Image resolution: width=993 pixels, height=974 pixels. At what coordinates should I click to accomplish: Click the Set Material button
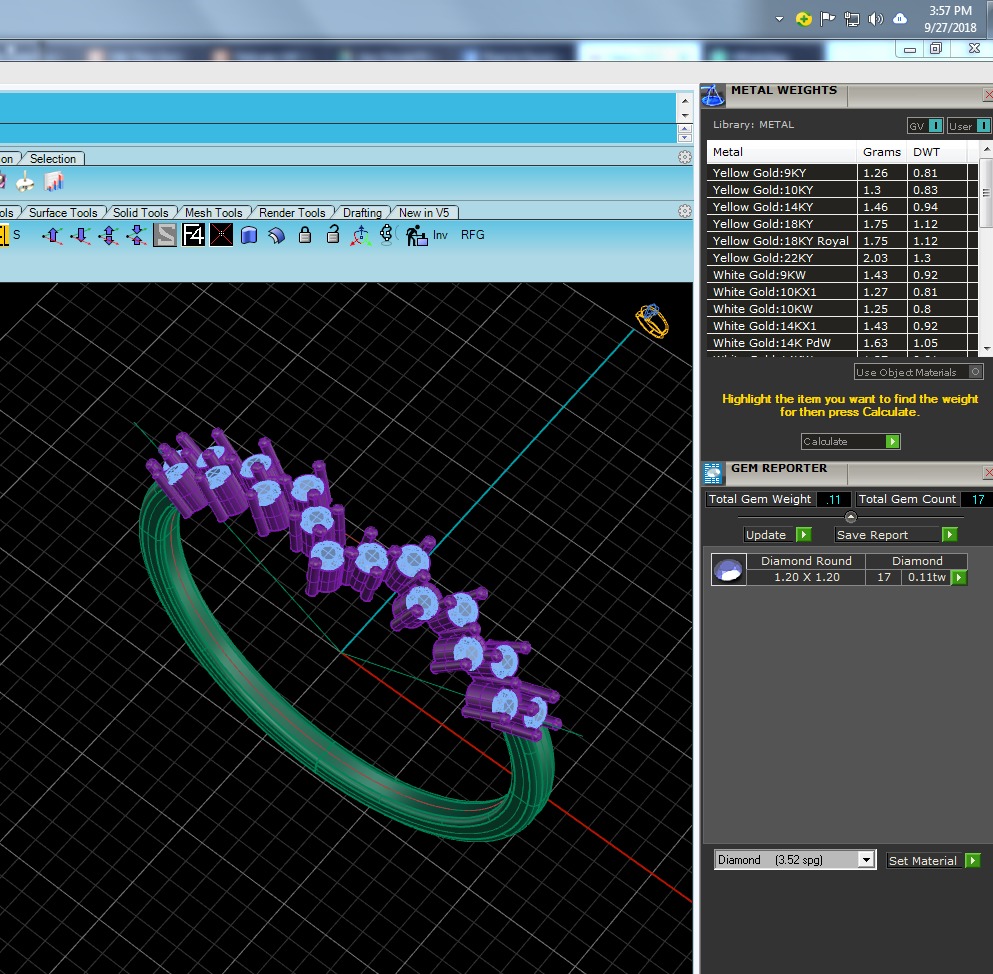934,861
